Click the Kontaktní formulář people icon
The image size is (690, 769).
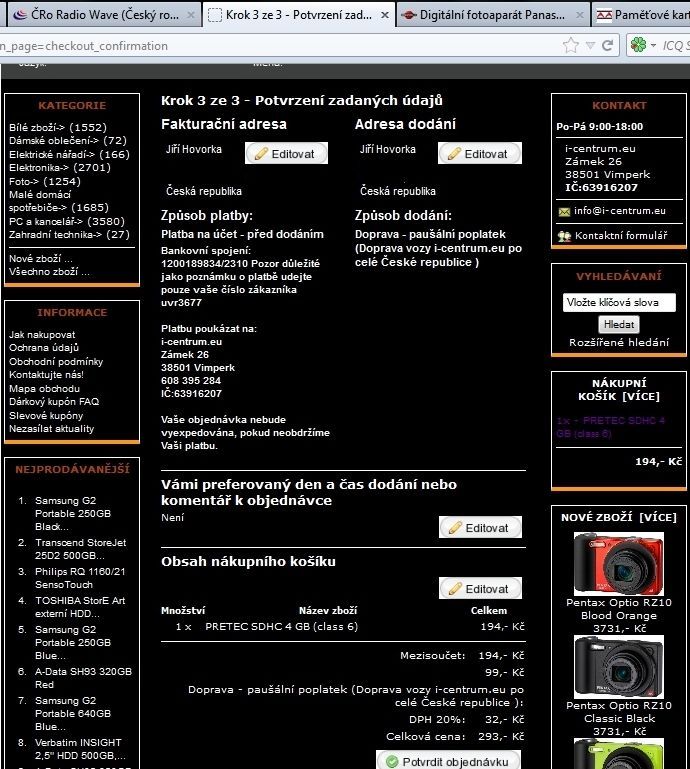pos(564,236)
